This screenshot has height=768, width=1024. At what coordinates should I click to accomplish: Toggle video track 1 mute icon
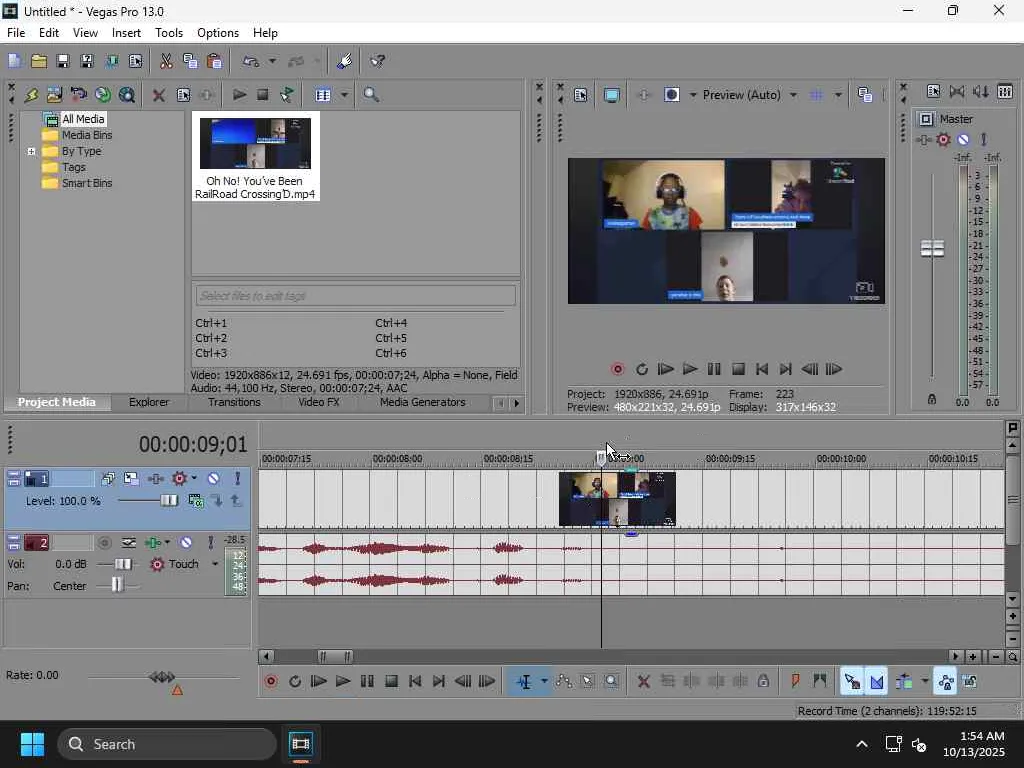tap(214, 479)
